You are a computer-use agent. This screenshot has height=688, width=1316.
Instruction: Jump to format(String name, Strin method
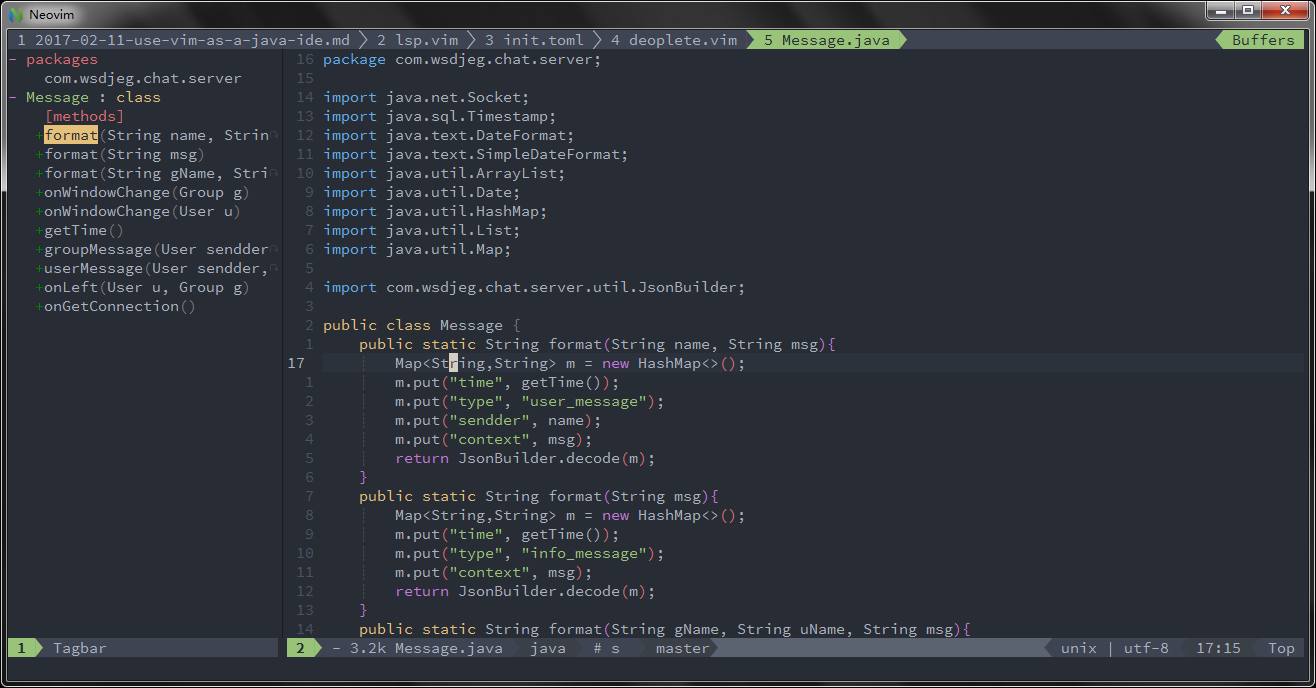point(156,135)
